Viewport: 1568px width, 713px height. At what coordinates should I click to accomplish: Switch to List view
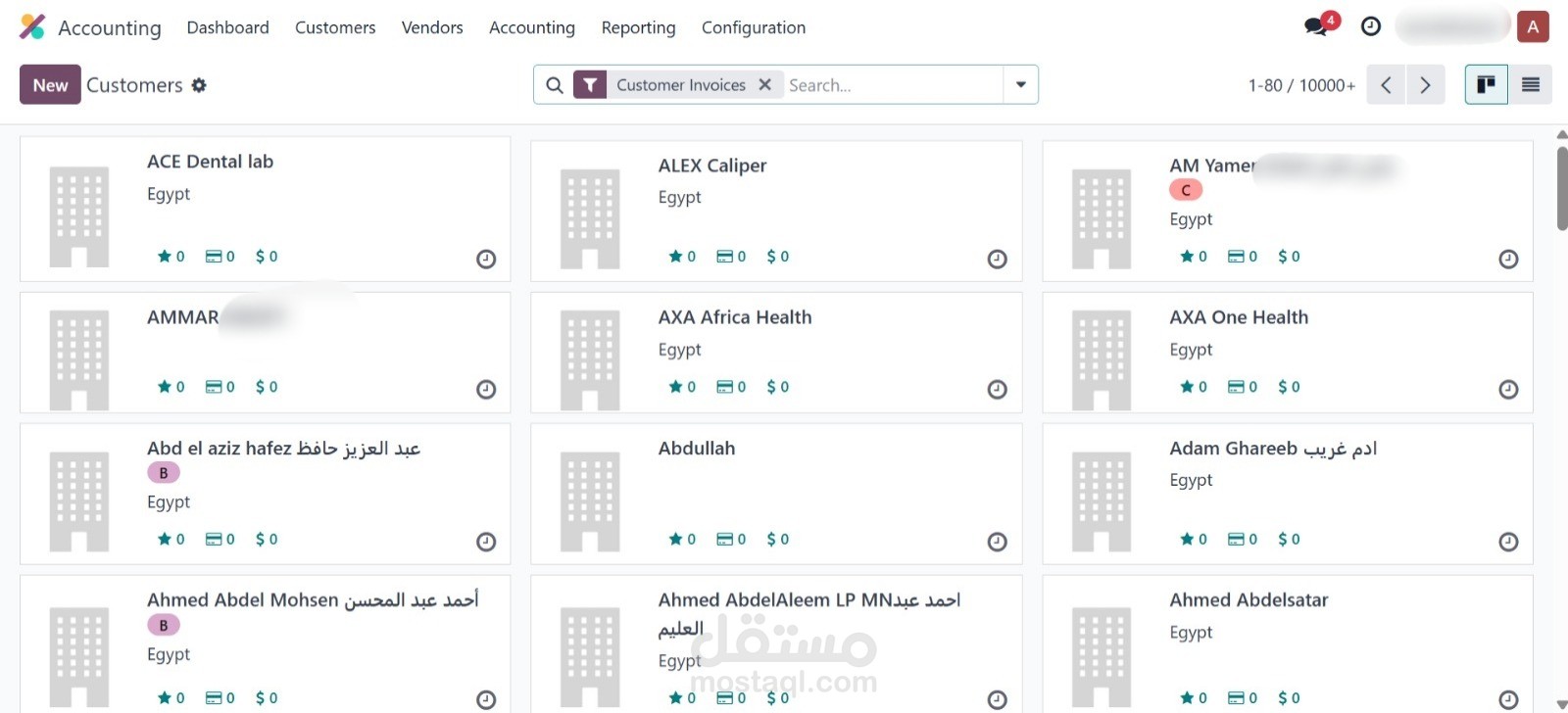1530,85
